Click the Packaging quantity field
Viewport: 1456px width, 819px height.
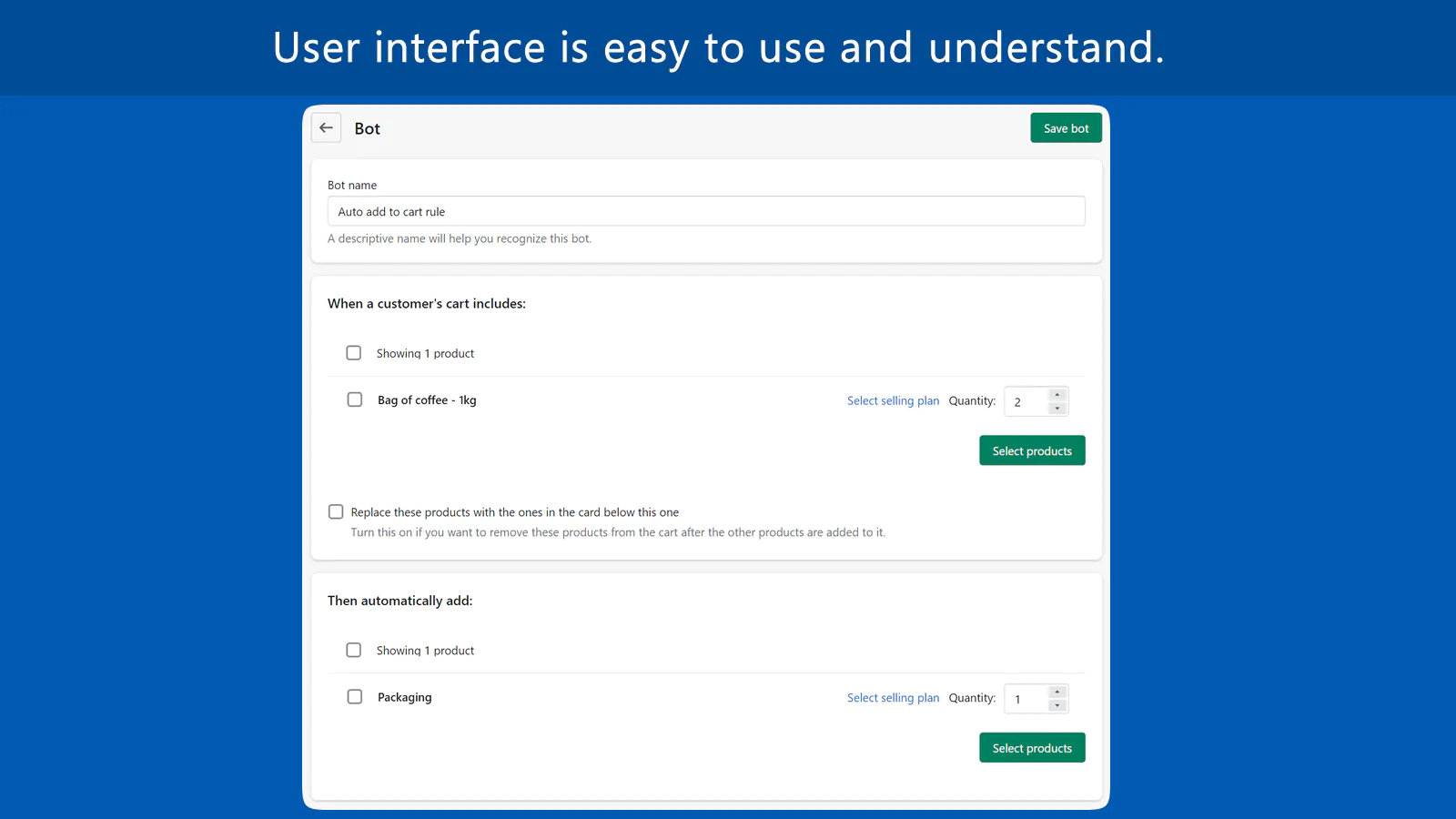pos(1026,699)
